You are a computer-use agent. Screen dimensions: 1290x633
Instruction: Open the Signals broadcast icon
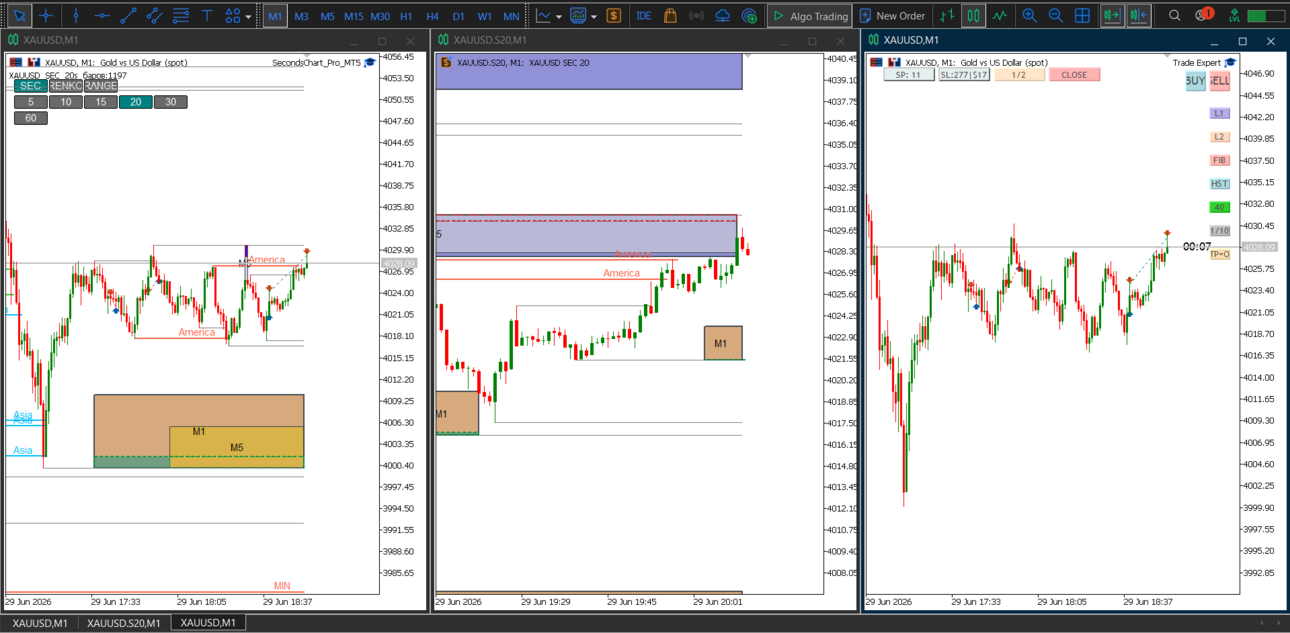point(696,16)
